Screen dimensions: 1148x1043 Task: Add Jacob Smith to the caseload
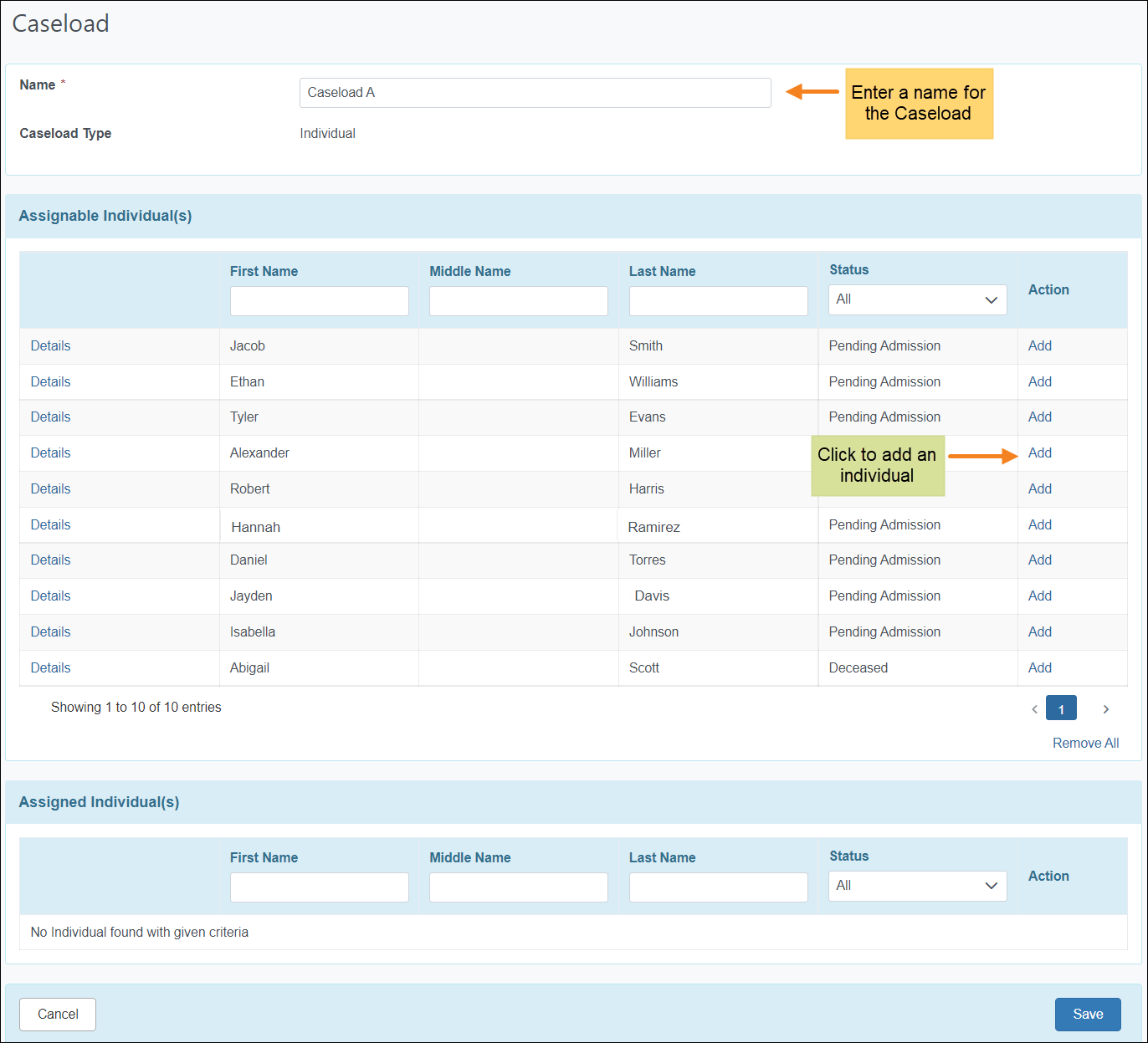click(x=1039, y=346)
